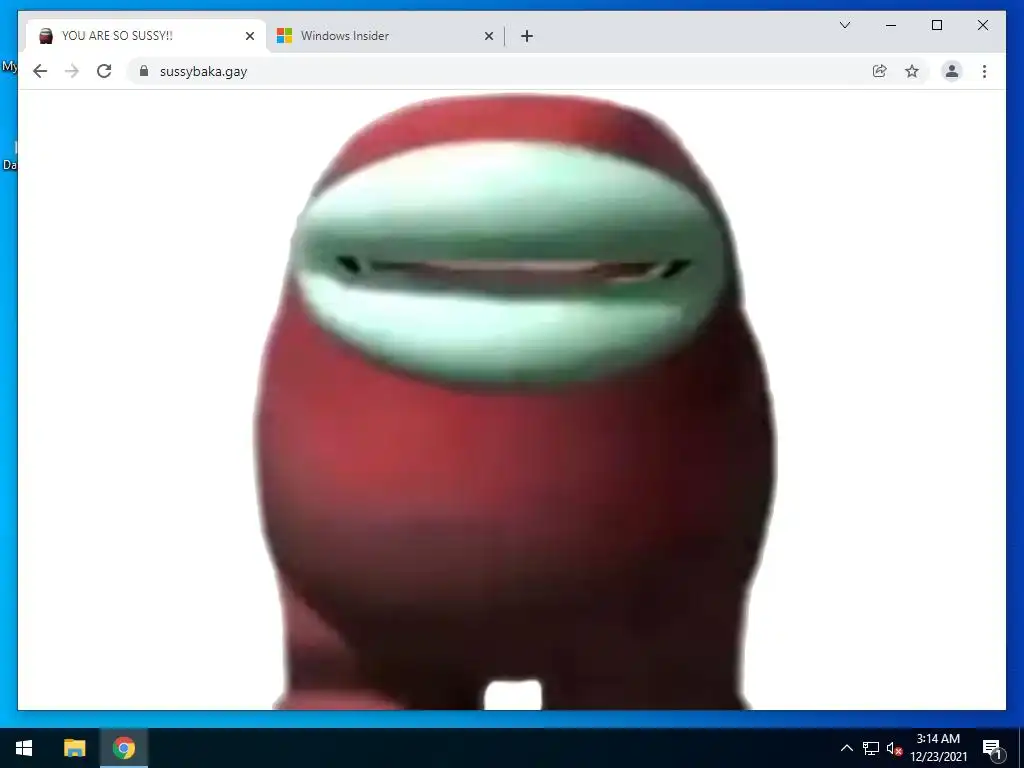View site info via the padlock icon
The image size is (1024, 768).
(x=144, y=71)
